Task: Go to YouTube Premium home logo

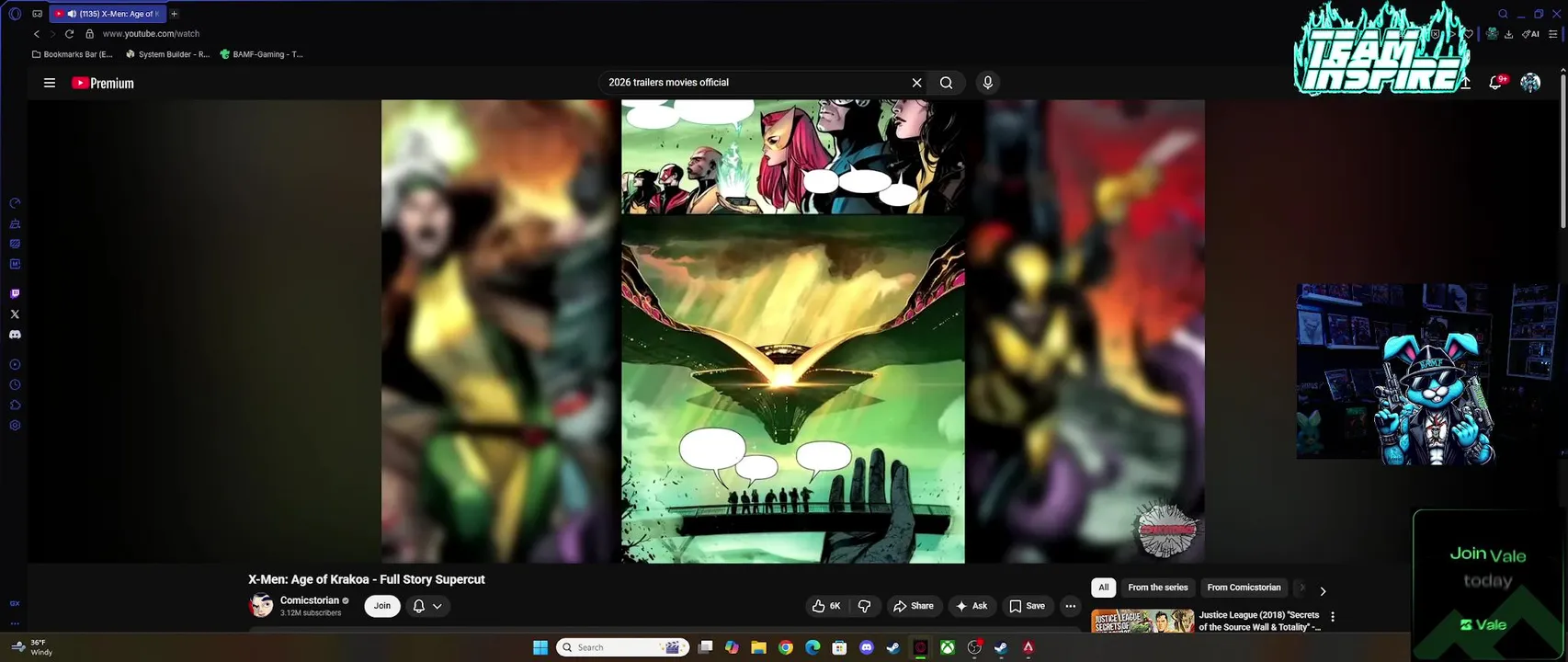Action: (x=103, y=83)
